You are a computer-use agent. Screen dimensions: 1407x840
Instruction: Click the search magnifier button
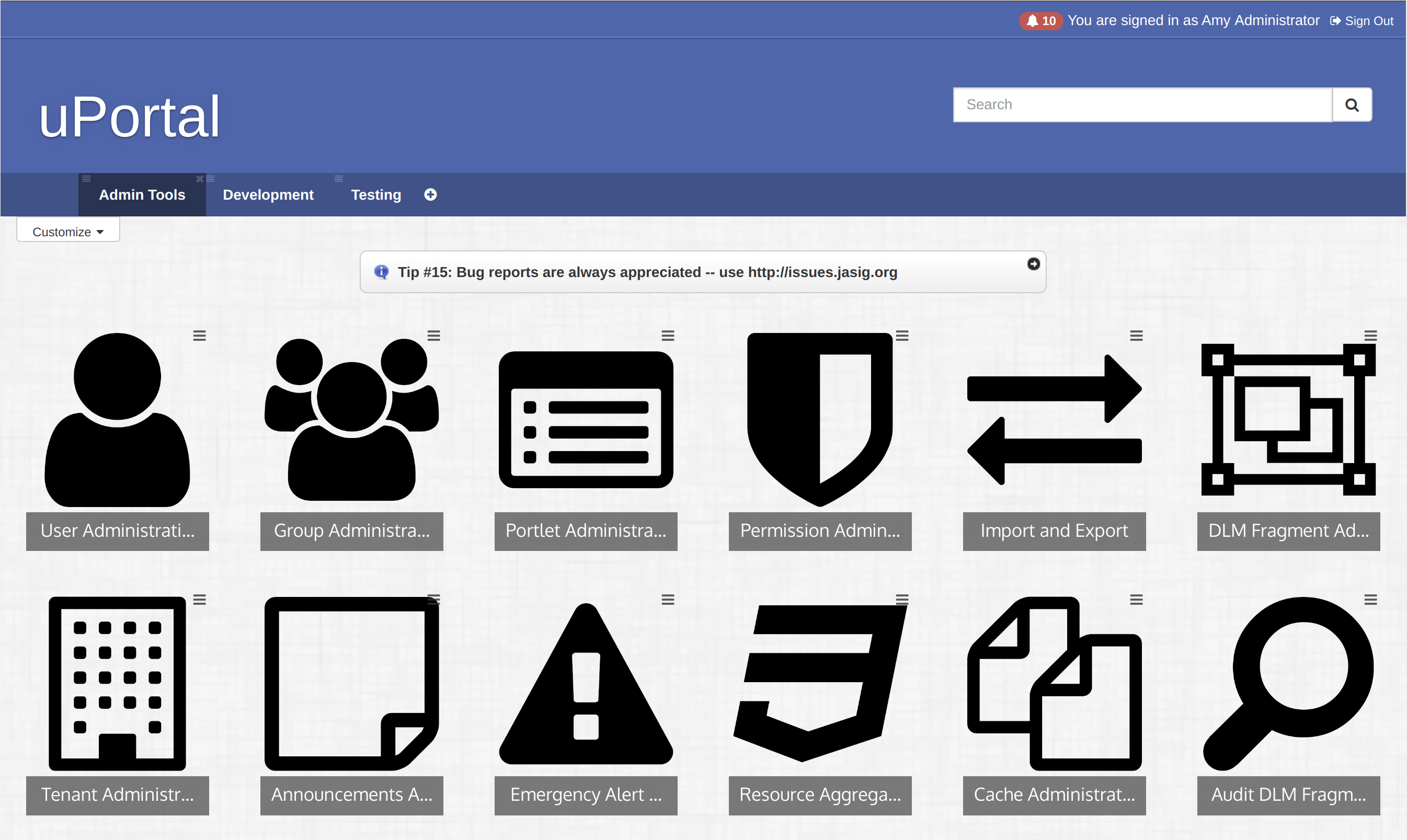click(x=1352, y=105)
